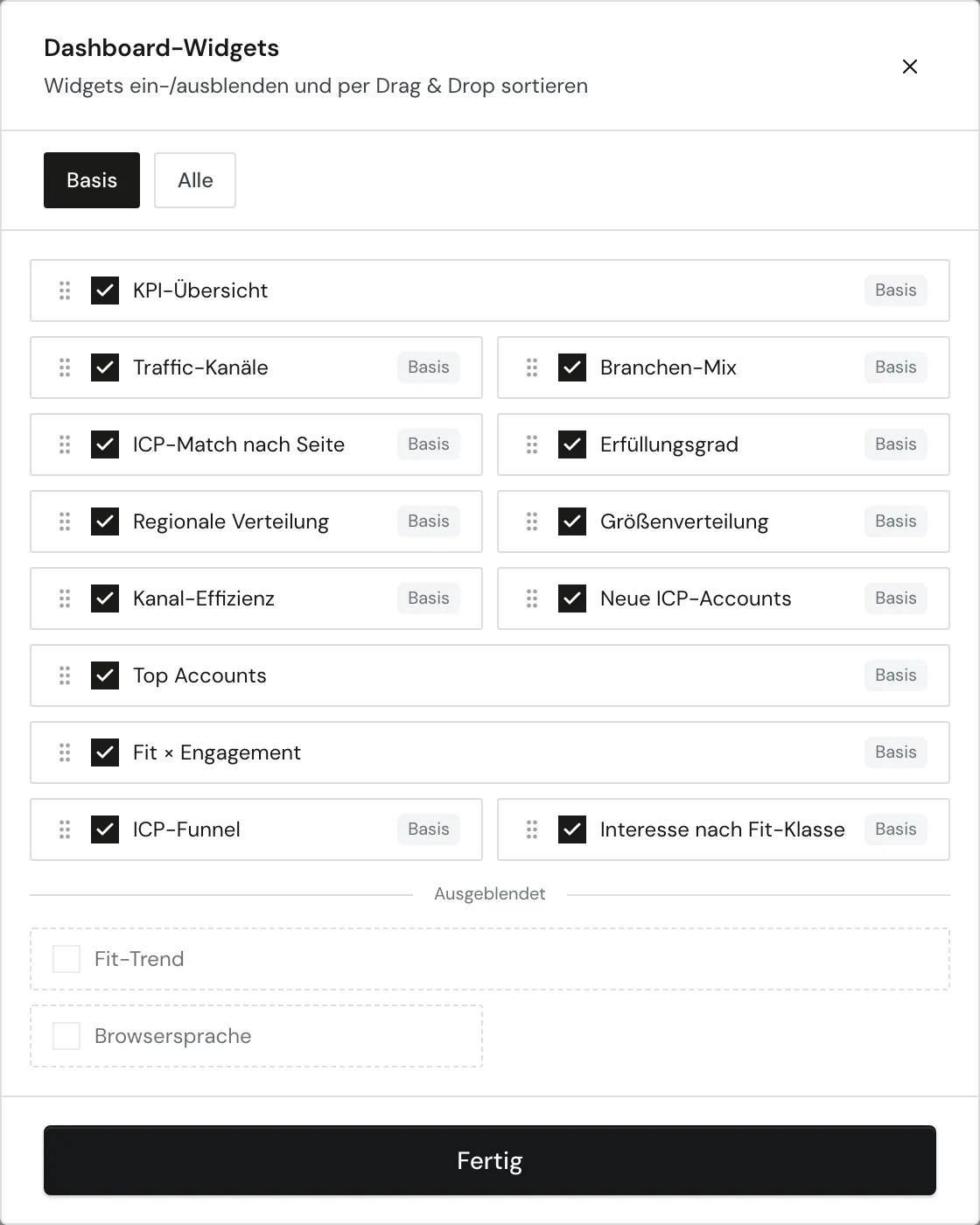Click the Basis badge on KPI-Übersicht row
This screenshot has width=980, height=1225.
[x=896, y=290]
